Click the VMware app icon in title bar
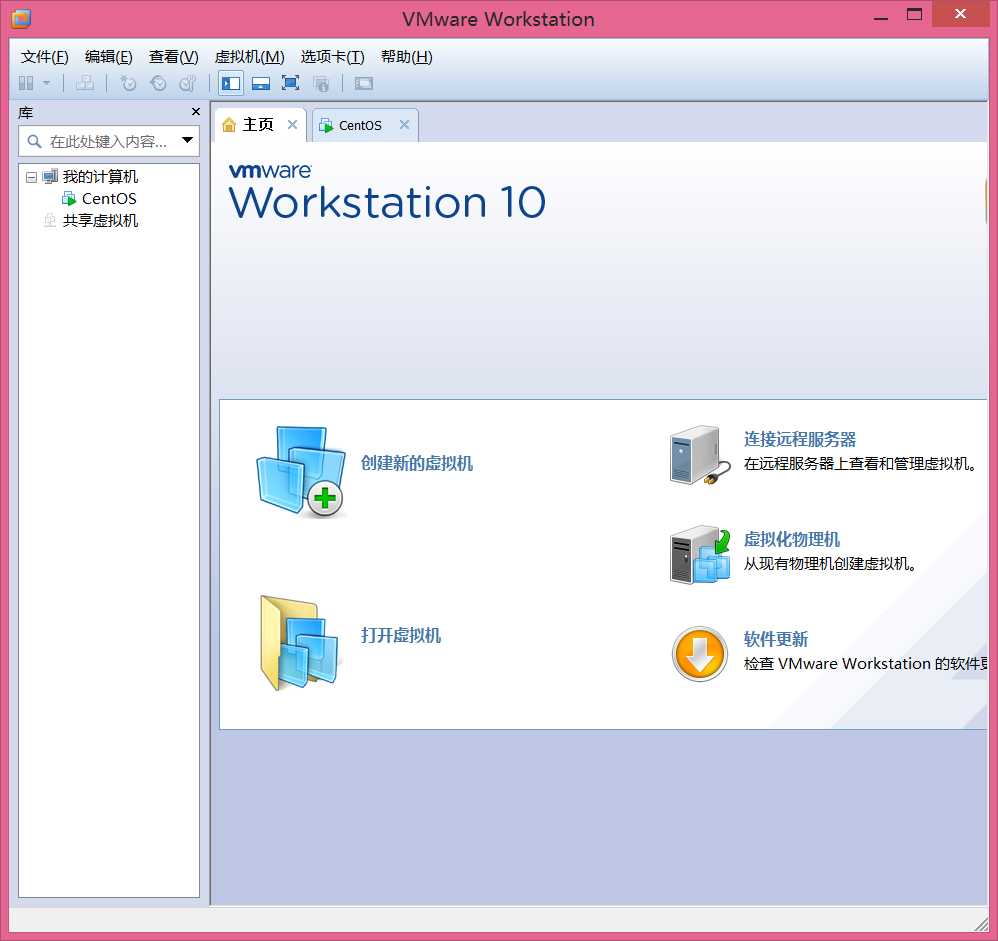998x941 pixels. [x=21, y=18]
